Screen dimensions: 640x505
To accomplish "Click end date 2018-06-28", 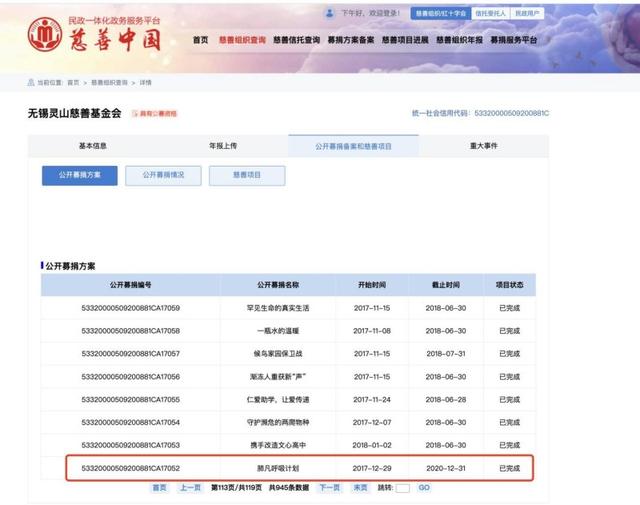I will coord(446,399).
